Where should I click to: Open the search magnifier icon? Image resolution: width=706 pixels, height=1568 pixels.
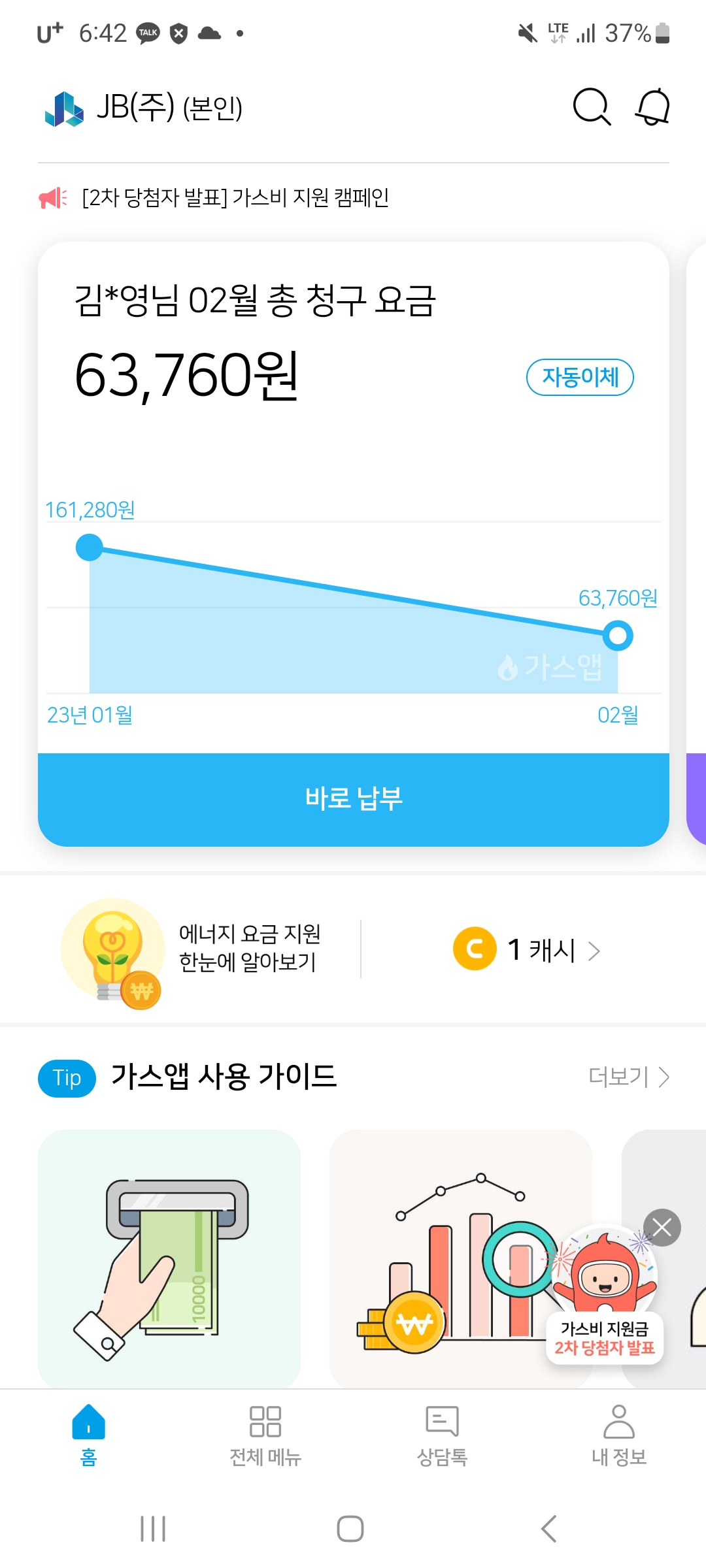591,106
